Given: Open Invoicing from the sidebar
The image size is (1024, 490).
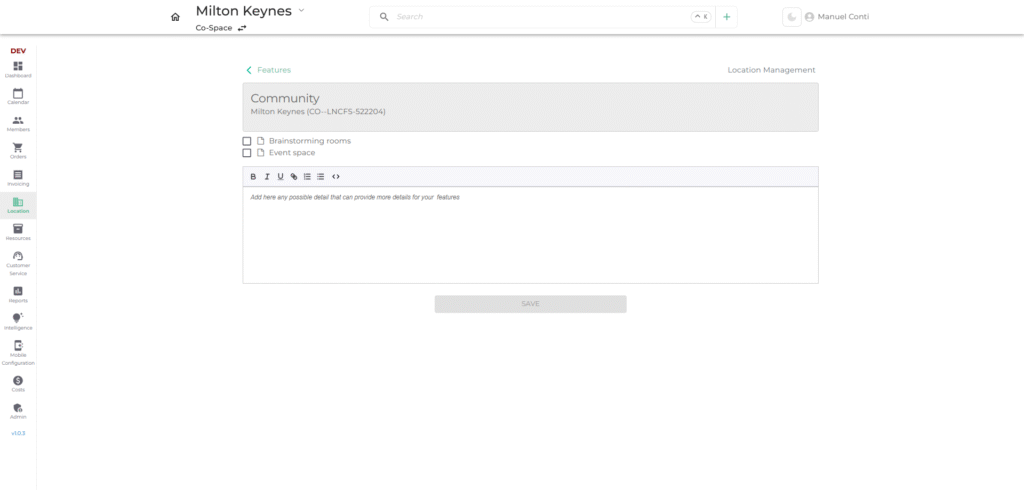Looking at the screenshot, I should 18,177.
